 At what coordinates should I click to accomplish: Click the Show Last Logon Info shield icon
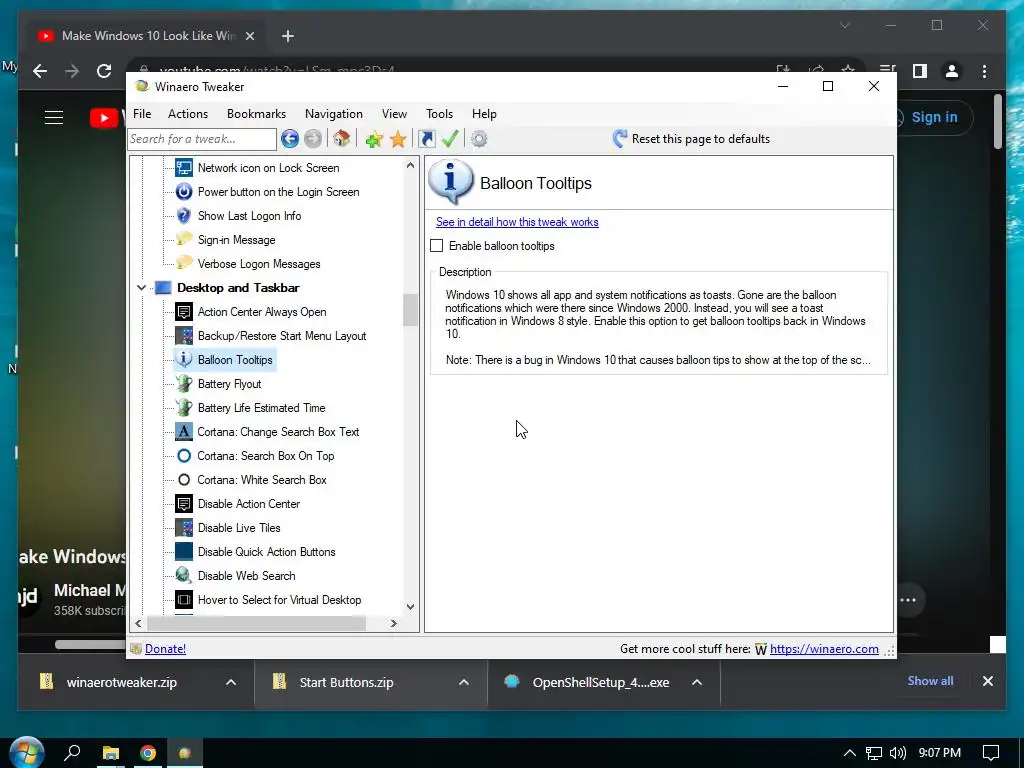coord(184,216)
